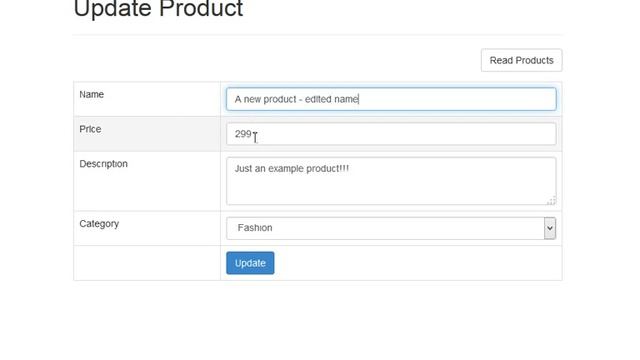Focus the Name input field
This screenshot has height=360, width=640.
[391, 99]
